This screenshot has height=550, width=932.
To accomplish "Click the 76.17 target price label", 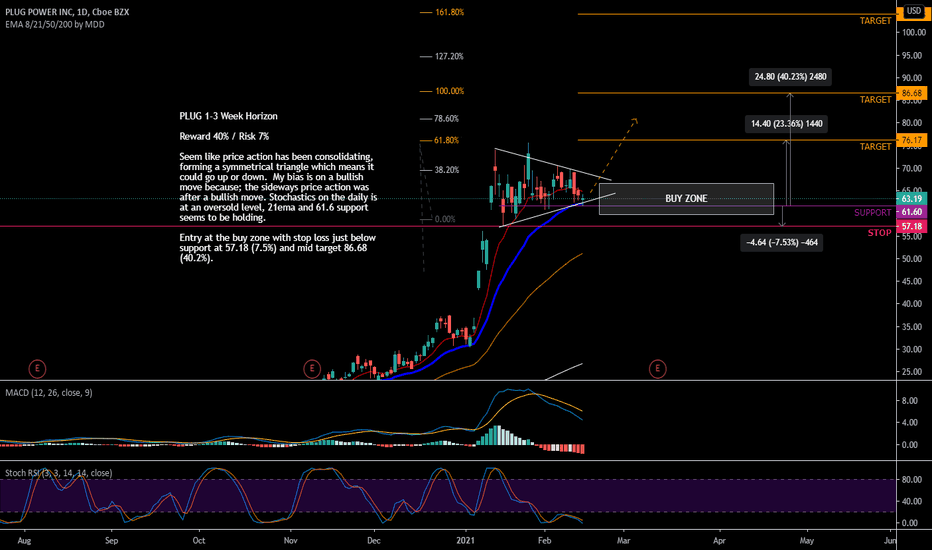I will 911,140.
